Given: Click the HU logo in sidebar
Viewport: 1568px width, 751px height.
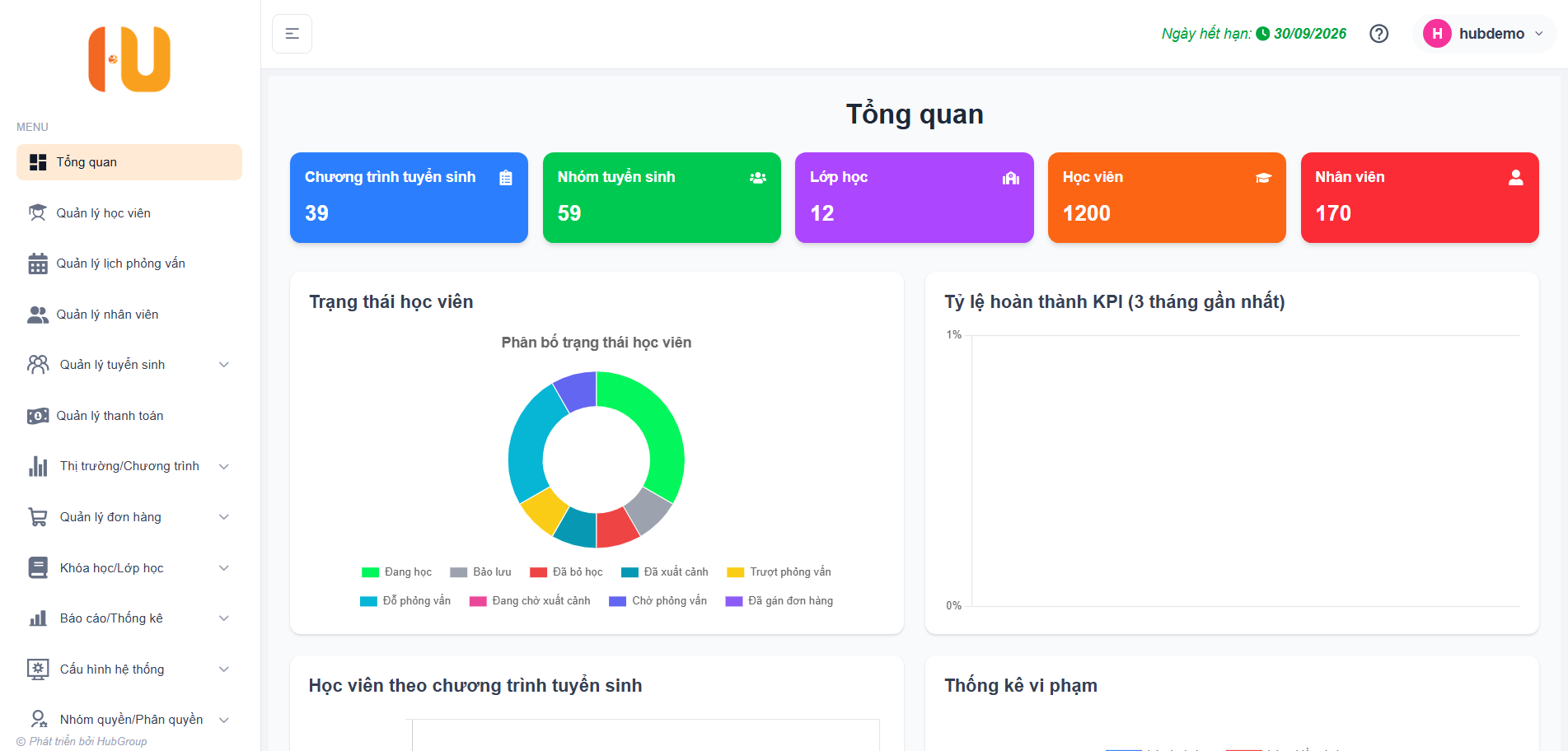Looking at the screenshot, I should 129,59.
